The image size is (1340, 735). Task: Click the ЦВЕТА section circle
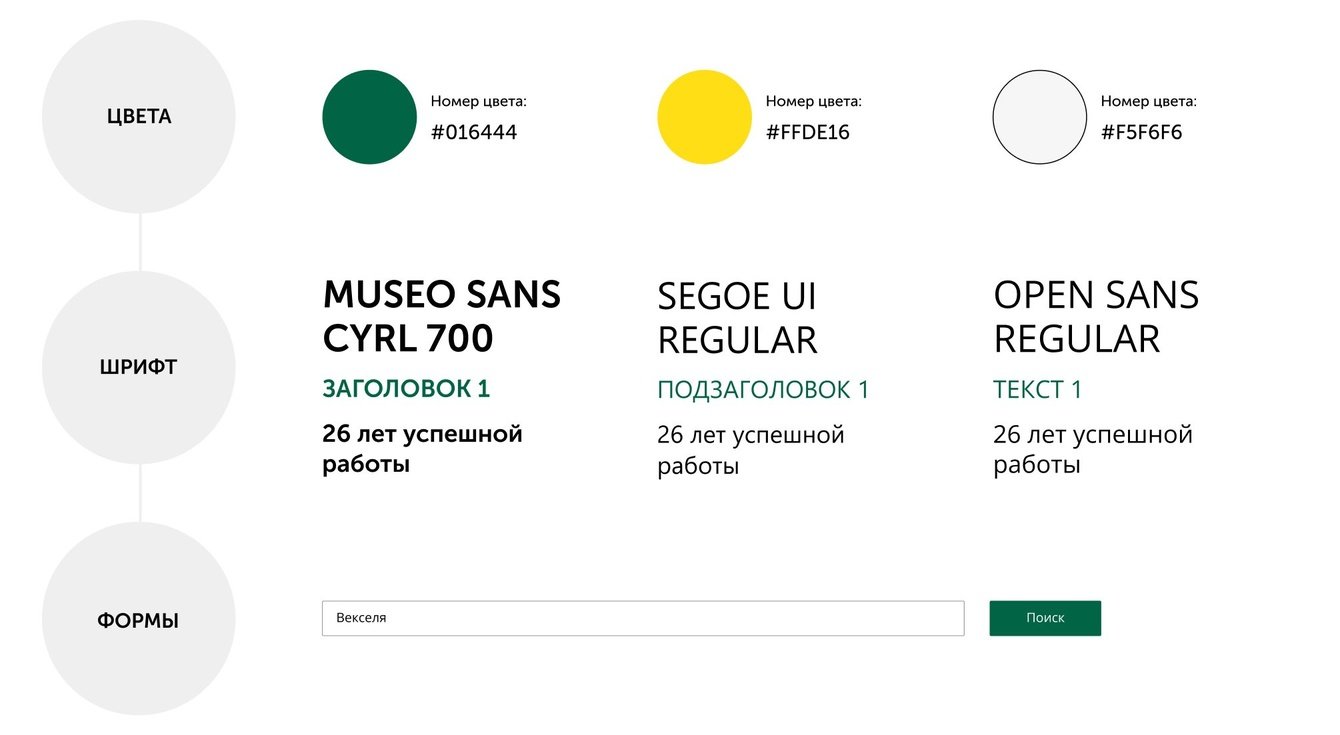point(139,116)
